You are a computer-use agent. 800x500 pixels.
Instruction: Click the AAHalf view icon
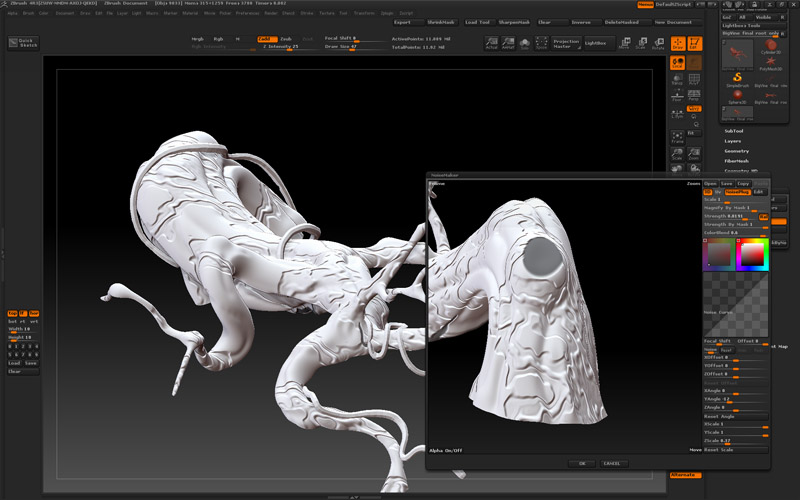tap(508, 43)
